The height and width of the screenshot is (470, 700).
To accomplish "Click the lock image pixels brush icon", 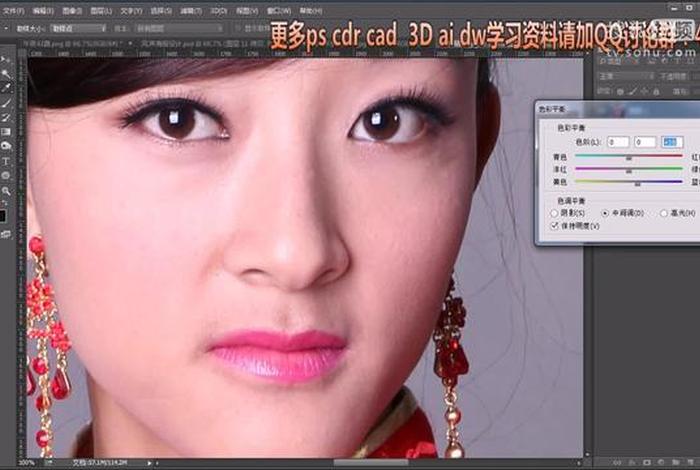I will 633,92.
